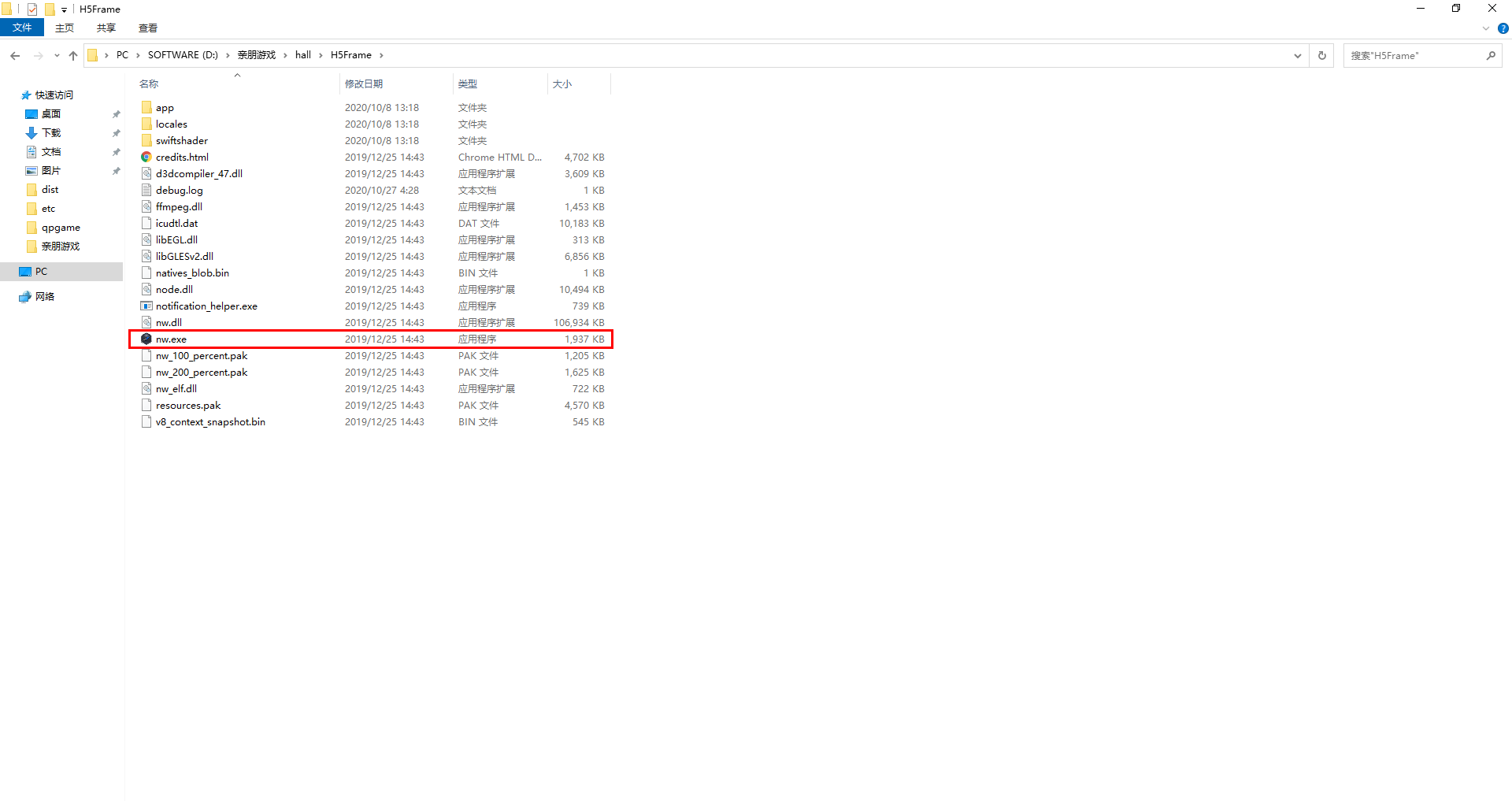Select the v8_context_snapshot.bin file name
Image resolution: width=1512 pixels, height=801 pixels.
coord(210,421)
